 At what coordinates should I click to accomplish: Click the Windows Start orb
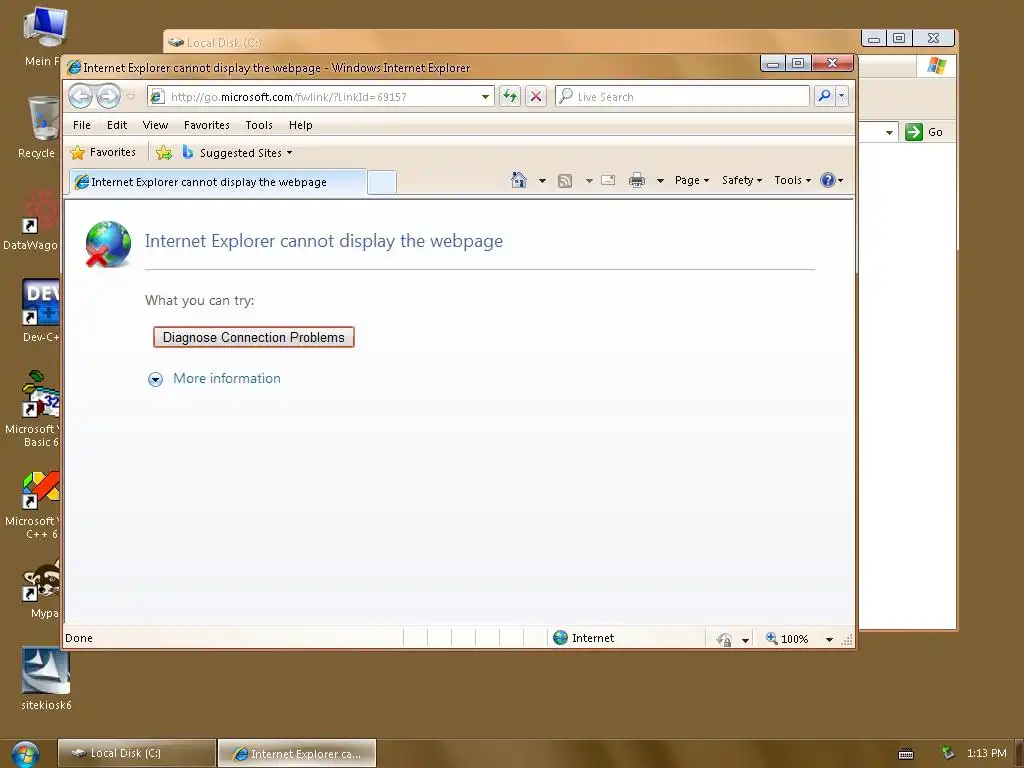pyautogui.click(x=25, y=754)
